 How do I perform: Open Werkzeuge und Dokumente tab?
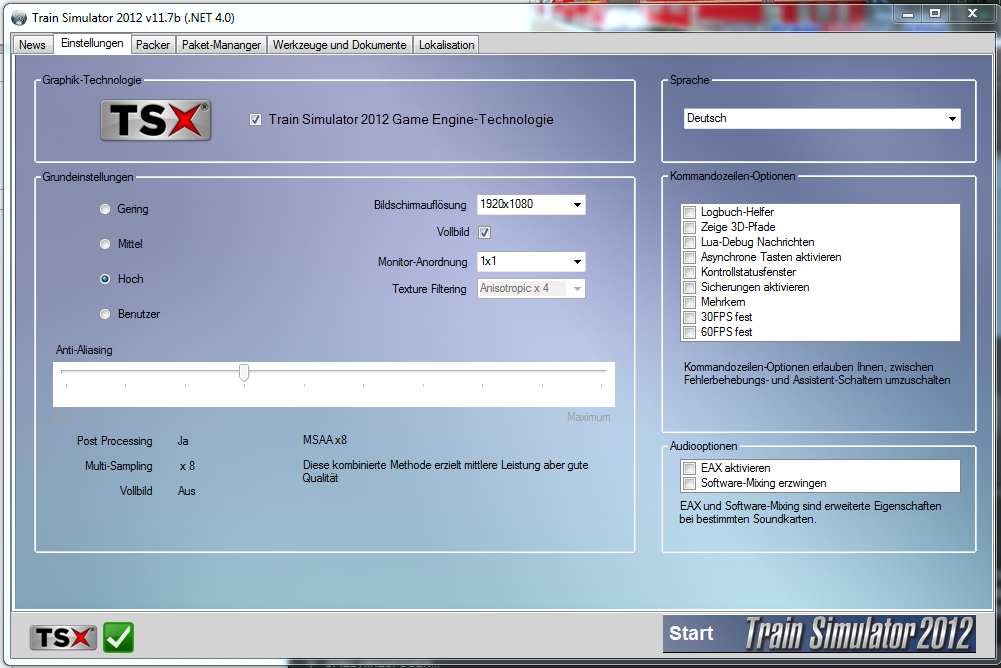click(340, 45)
